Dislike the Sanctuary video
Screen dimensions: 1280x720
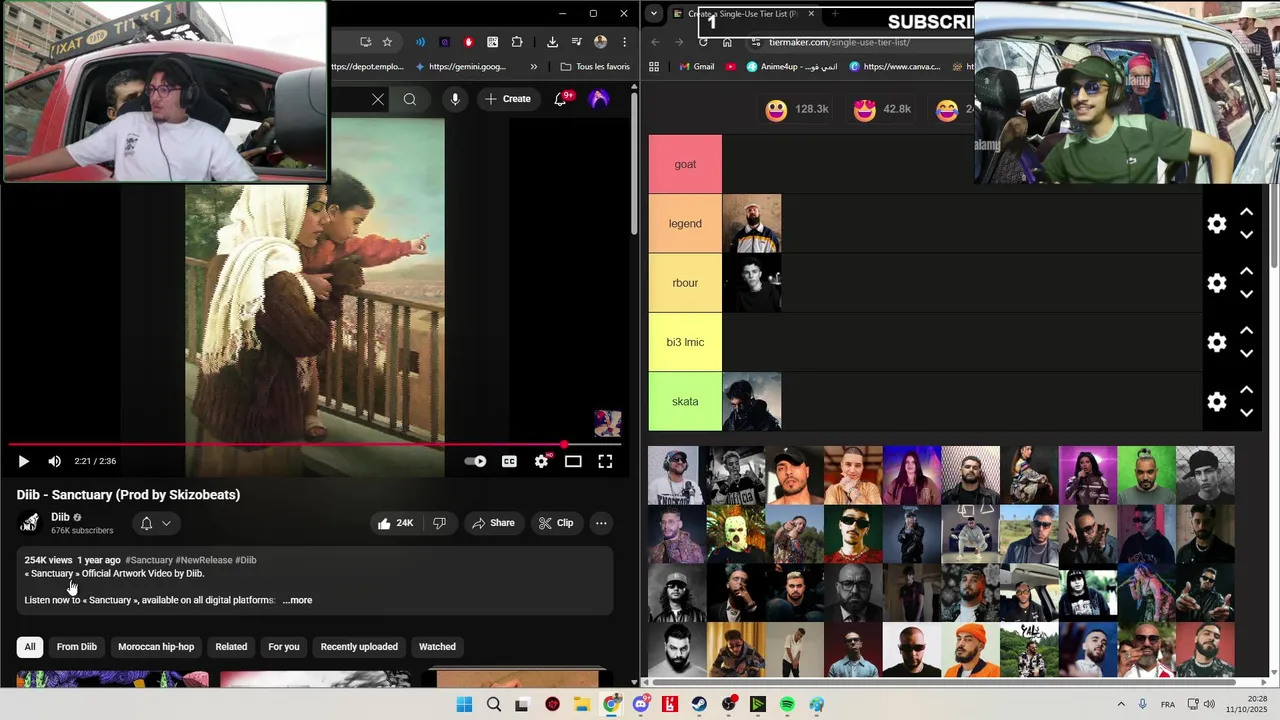439,523
